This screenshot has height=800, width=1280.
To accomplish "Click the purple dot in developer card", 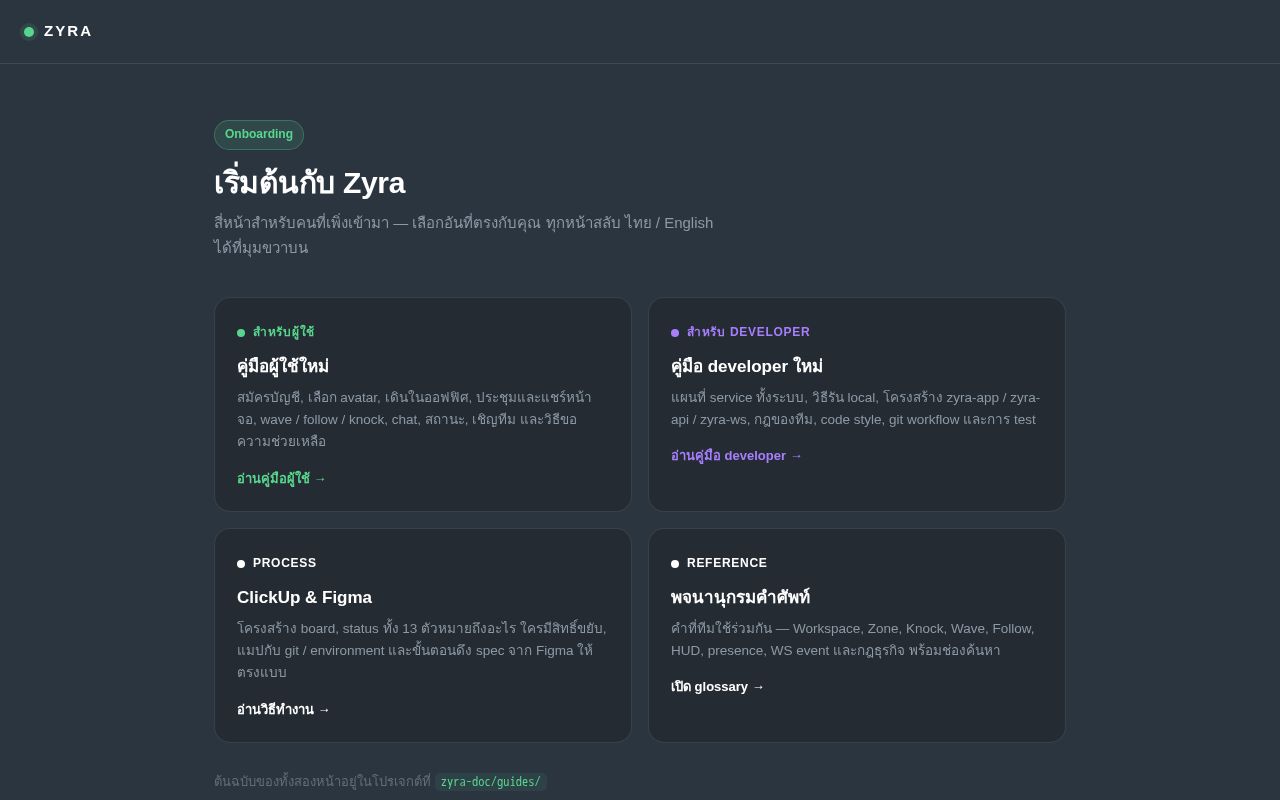I will click(675, 333).
